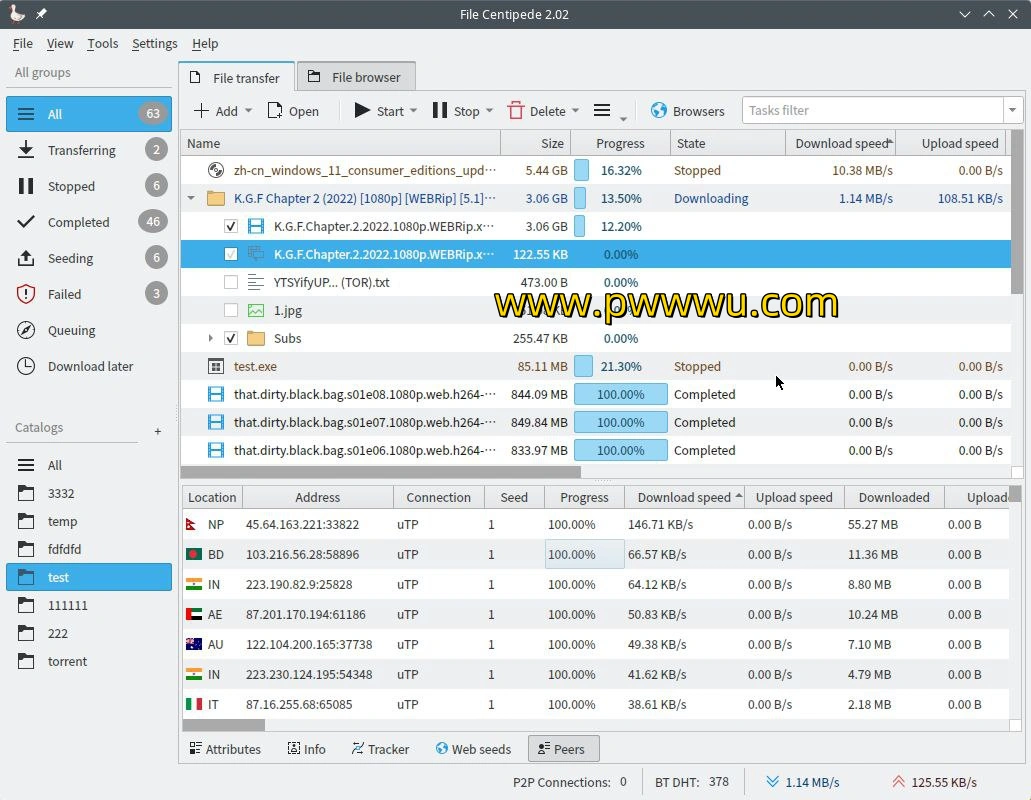Click the peers list horizontal scrollbar
1031x800 pixels.
tap(224, 724)
